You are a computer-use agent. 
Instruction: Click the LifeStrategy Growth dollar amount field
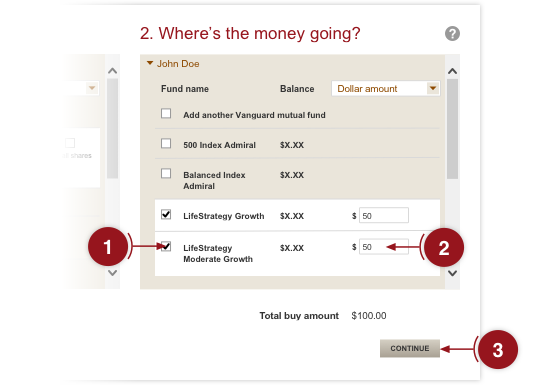point(384,215)
